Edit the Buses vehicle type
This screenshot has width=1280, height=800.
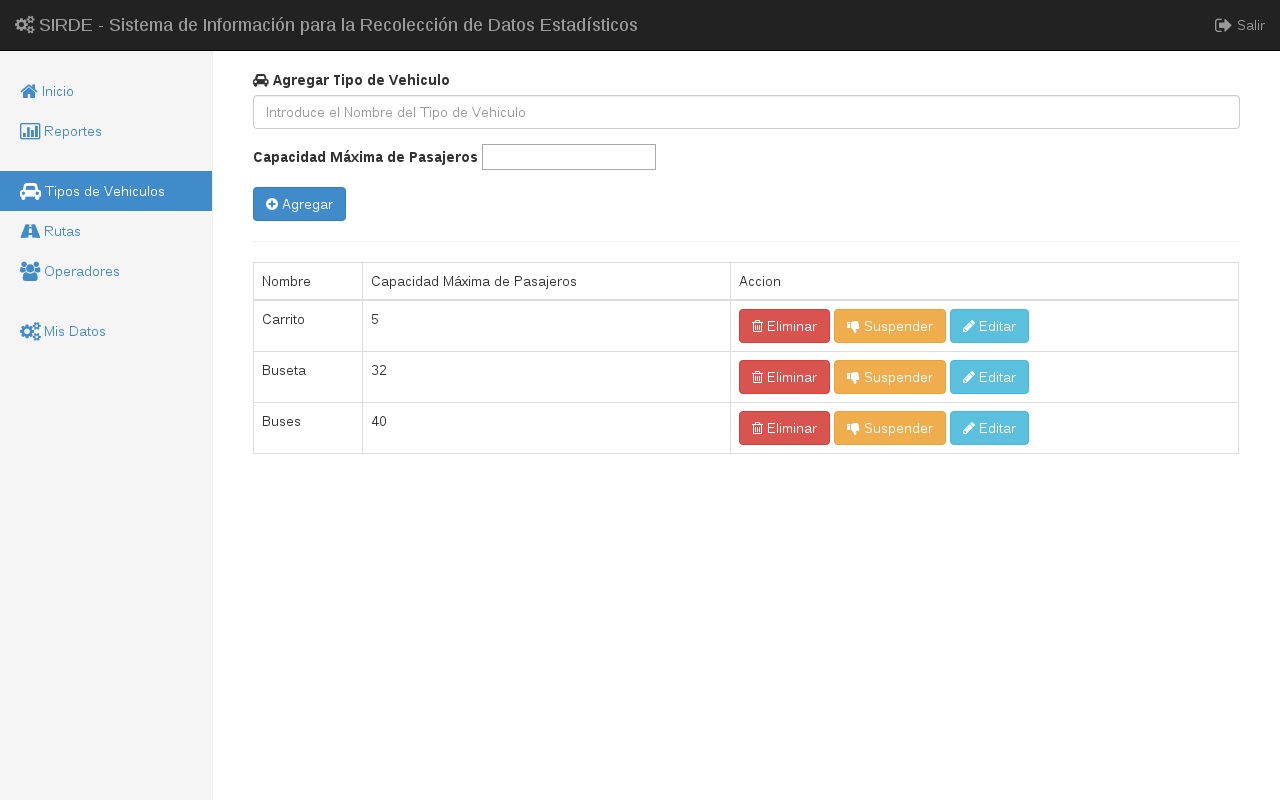(989, 428)
